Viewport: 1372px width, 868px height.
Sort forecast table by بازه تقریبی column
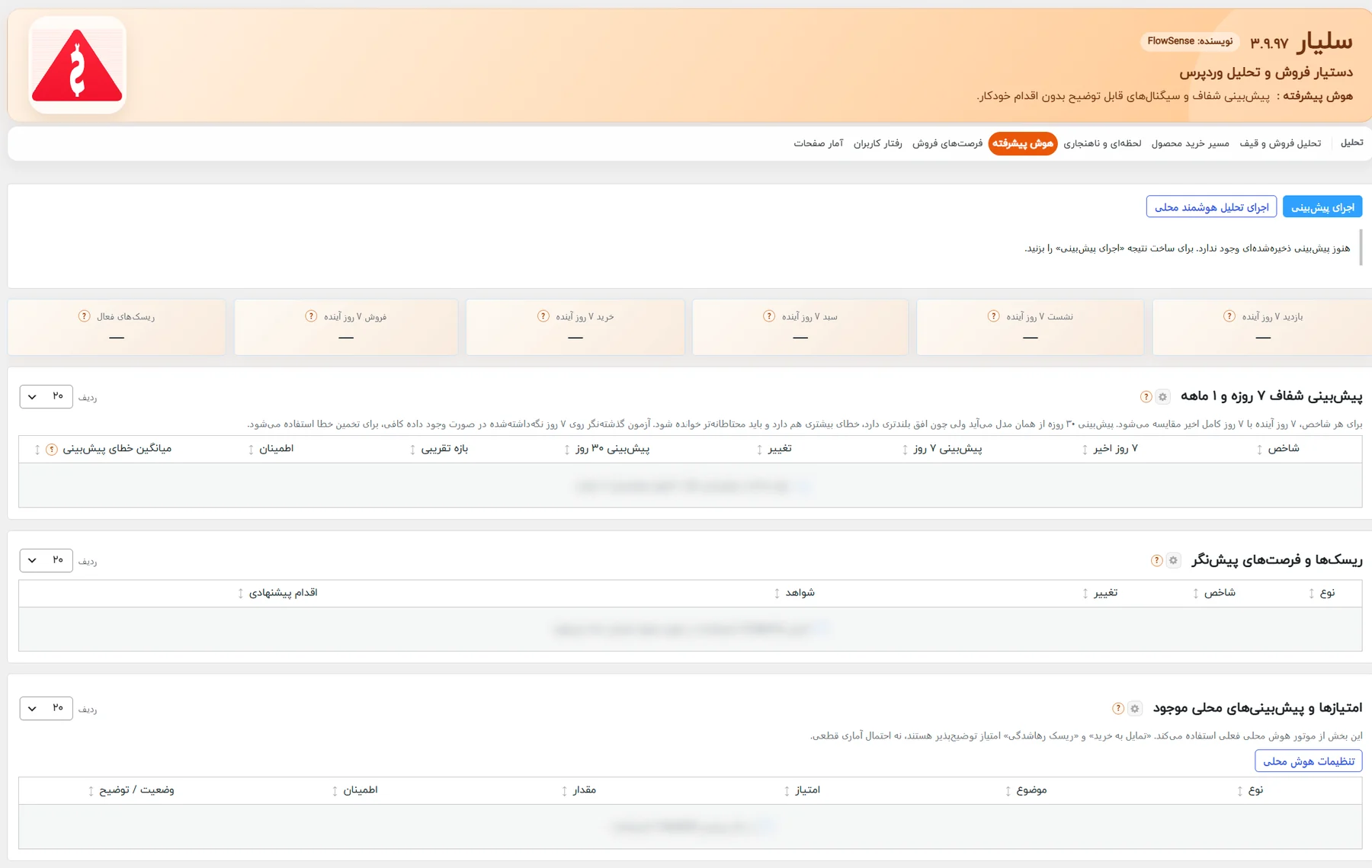[412, 449]
